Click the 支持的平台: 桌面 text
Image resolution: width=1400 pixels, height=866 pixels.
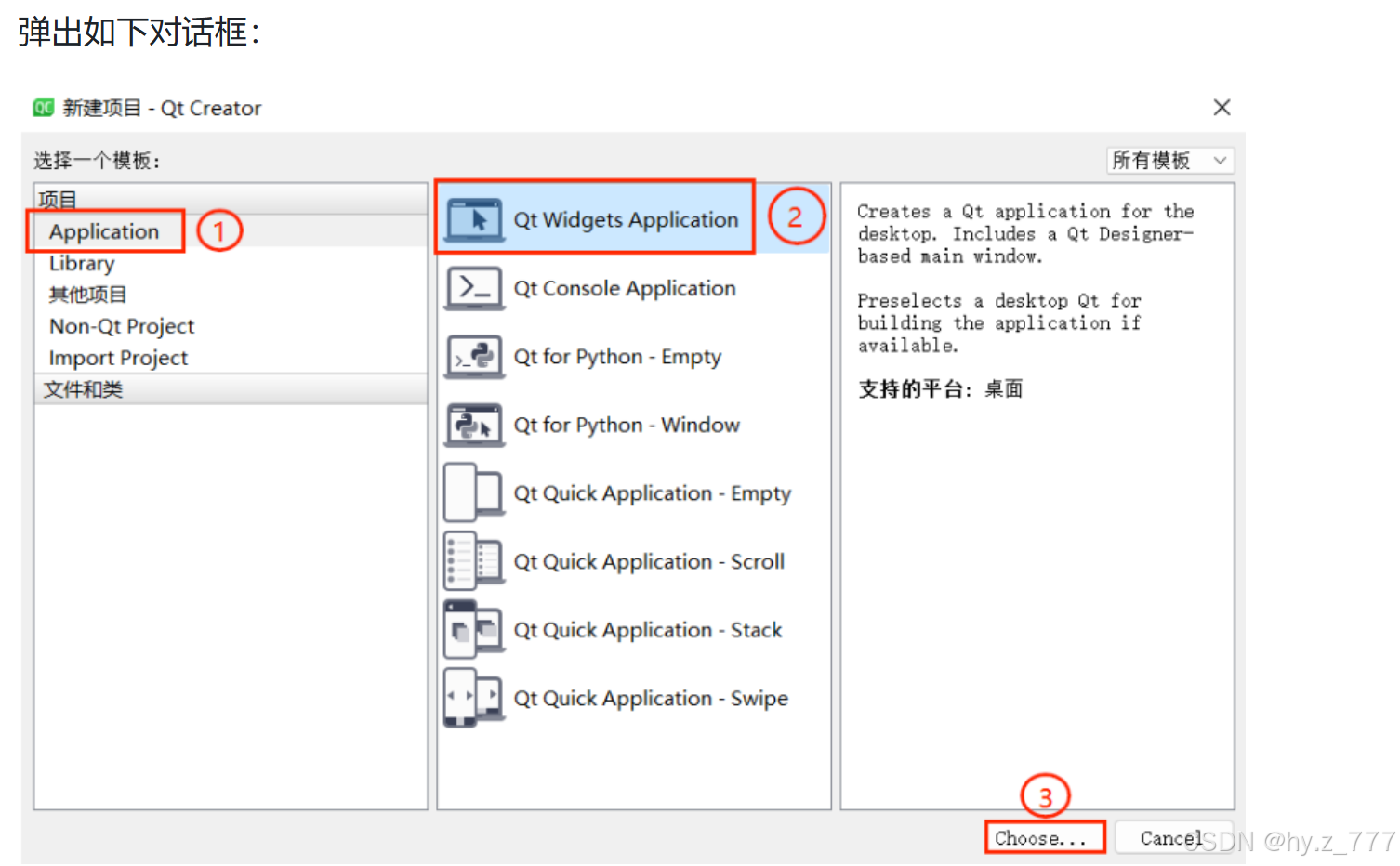[x=940, y=388]
